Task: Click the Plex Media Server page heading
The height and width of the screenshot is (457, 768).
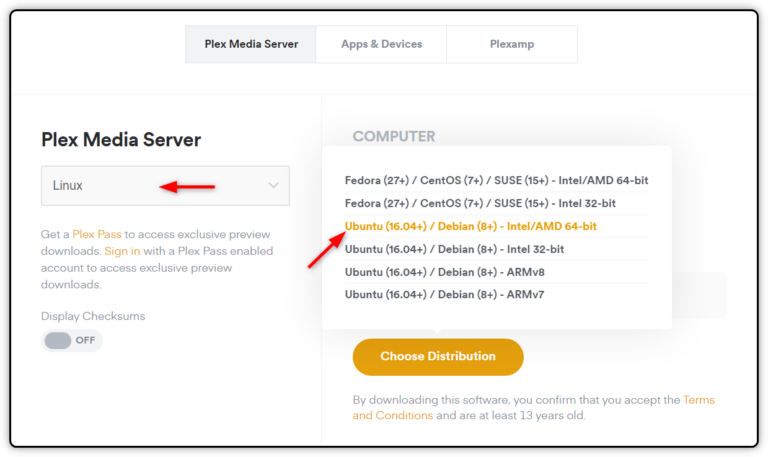Action: pyautogui.click(x=121, y=140)
